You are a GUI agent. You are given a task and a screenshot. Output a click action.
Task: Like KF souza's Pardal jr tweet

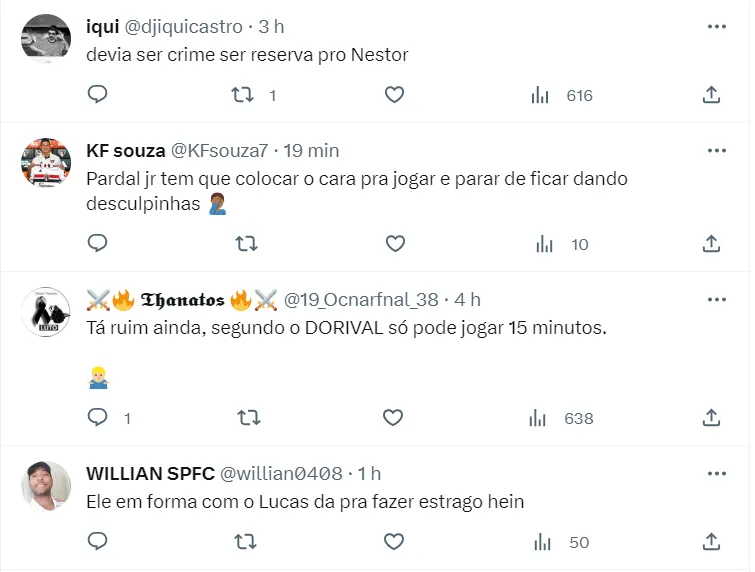coord(394,243)
